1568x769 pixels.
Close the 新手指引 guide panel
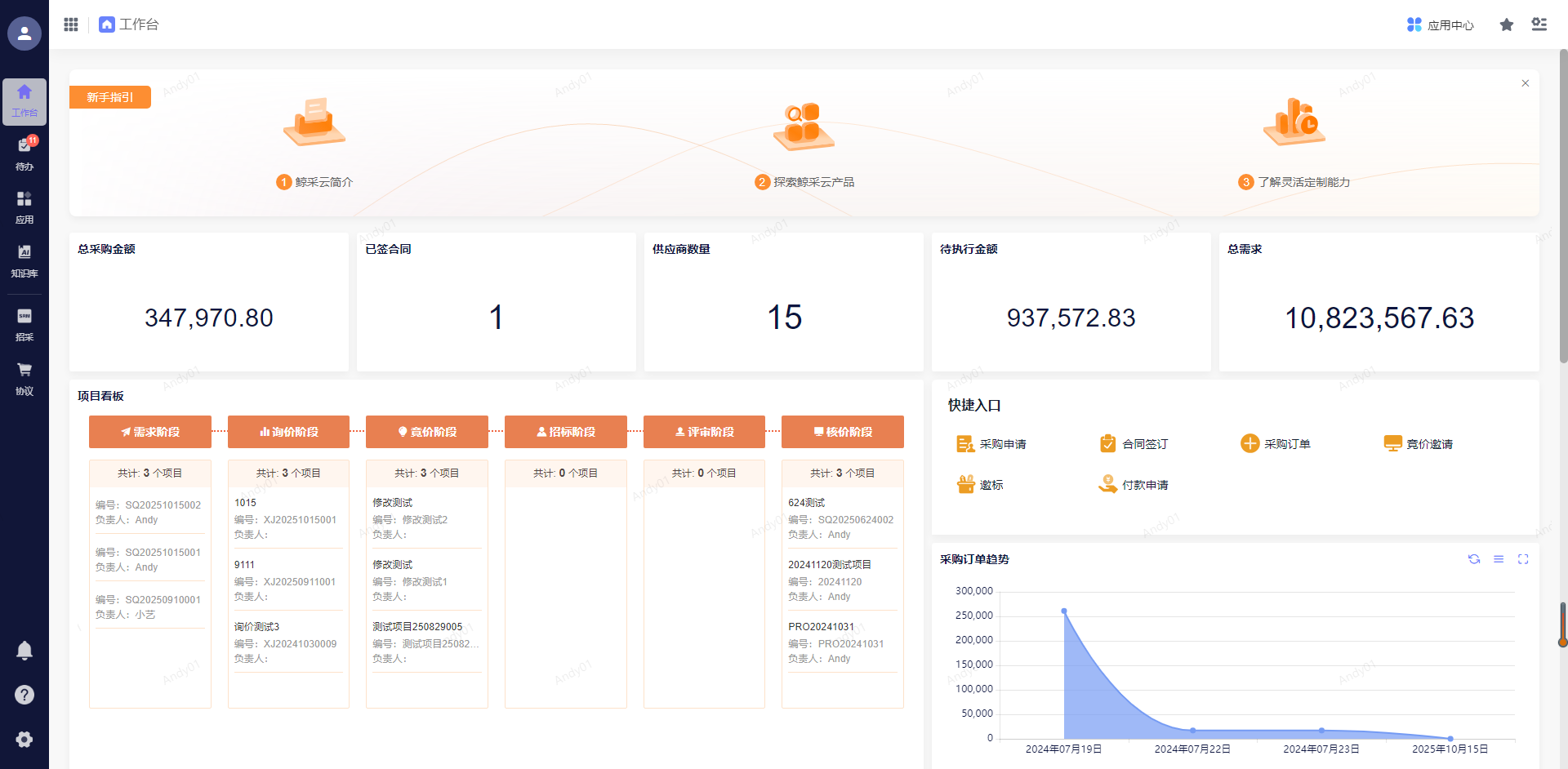click(x=1525, y=83)
